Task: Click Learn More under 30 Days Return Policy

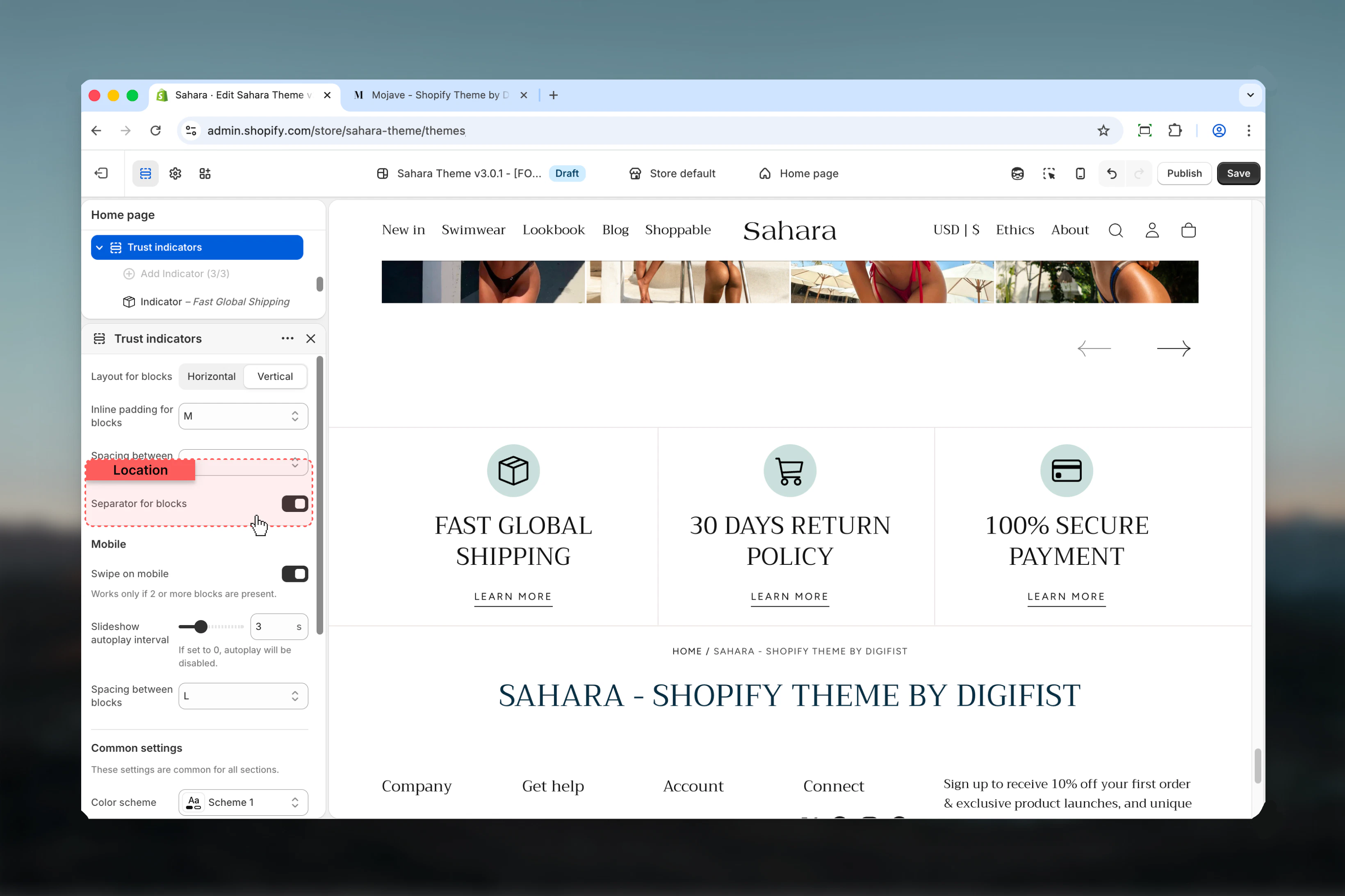Action: [x=790, y=596]
